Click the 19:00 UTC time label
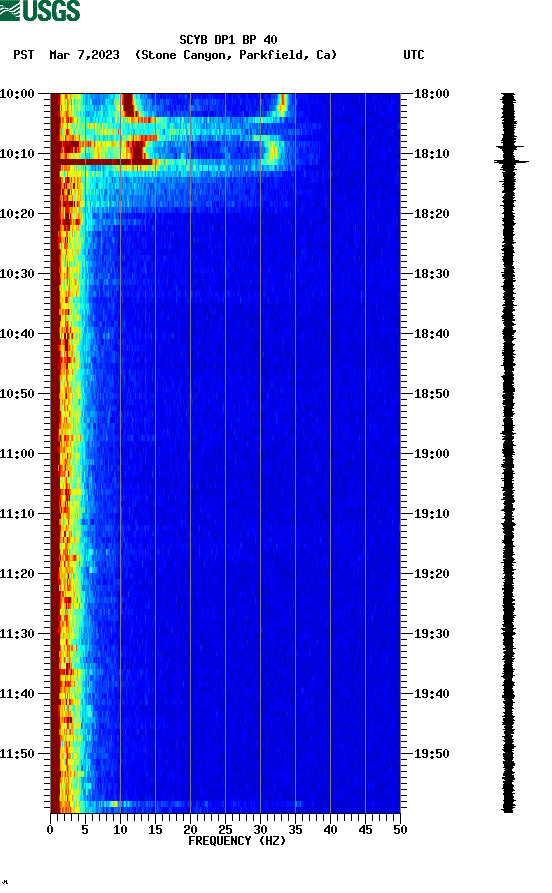 432,454
